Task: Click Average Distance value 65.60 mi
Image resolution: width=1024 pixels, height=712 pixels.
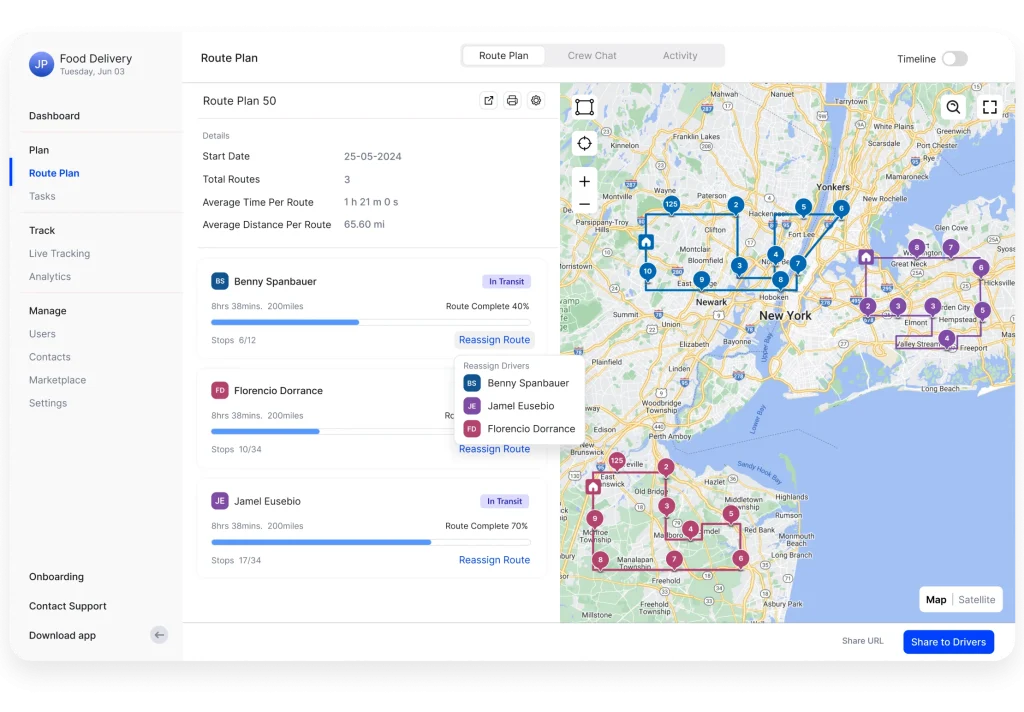Action: pyautogui.click(x=364, y=224)
